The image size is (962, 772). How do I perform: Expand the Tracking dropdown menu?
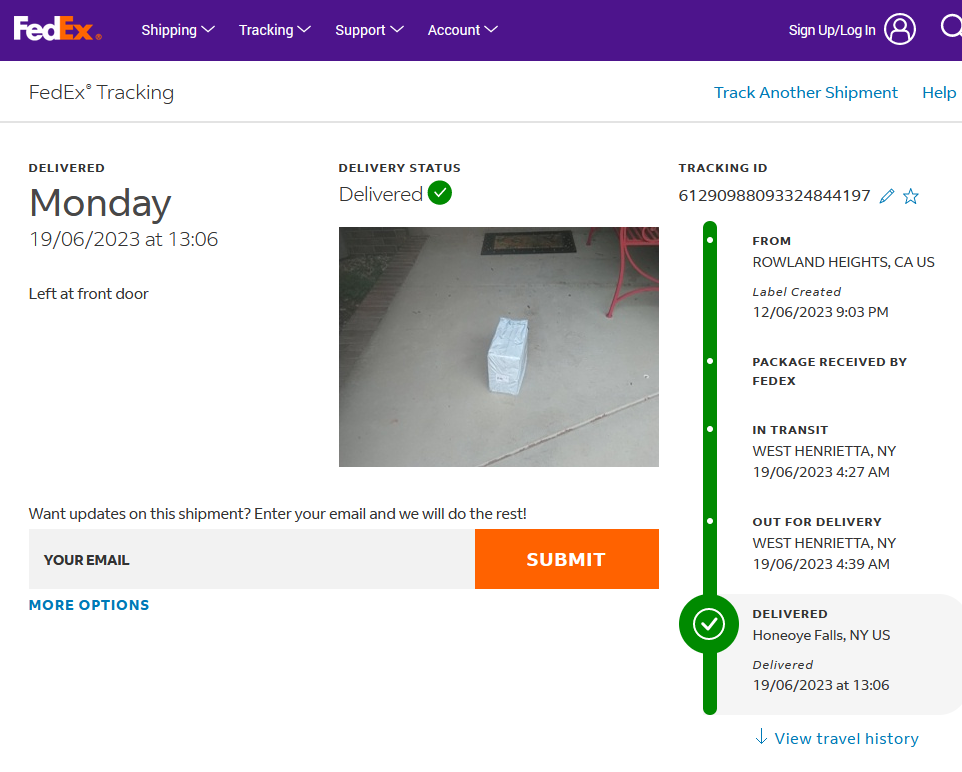point(275,30)
